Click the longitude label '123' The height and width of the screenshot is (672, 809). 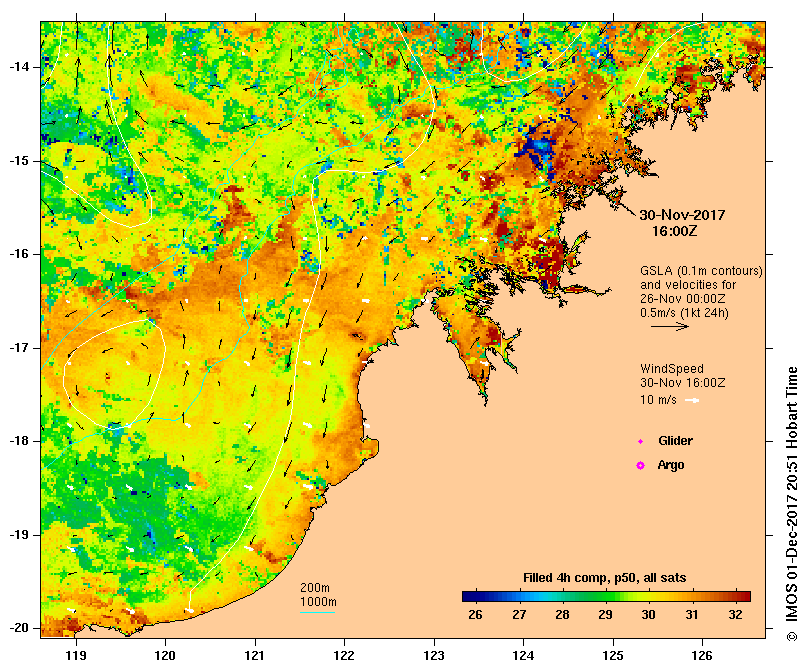pyautogui.click(x=434, y=655)
